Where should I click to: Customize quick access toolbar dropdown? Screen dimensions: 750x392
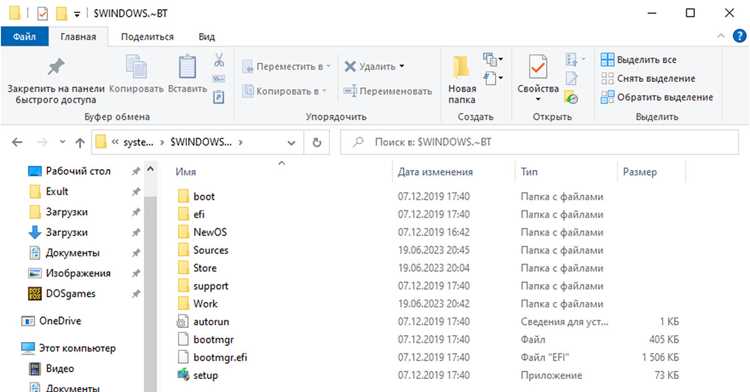77,14
